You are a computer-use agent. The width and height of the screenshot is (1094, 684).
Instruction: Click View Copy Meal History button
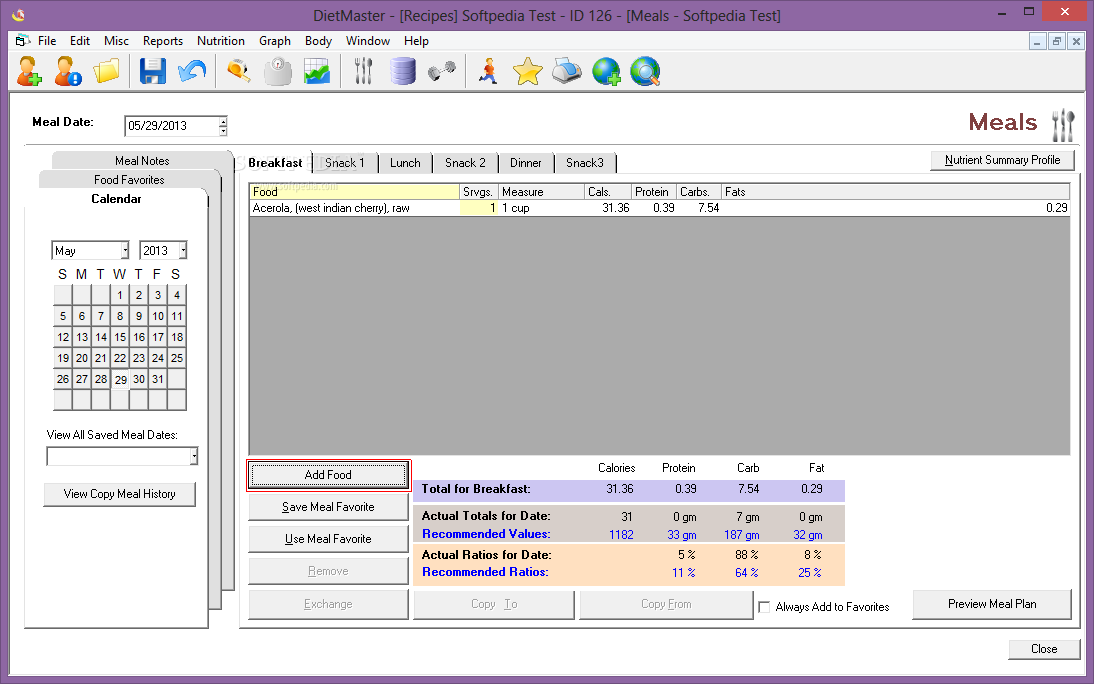coord(119,493)
